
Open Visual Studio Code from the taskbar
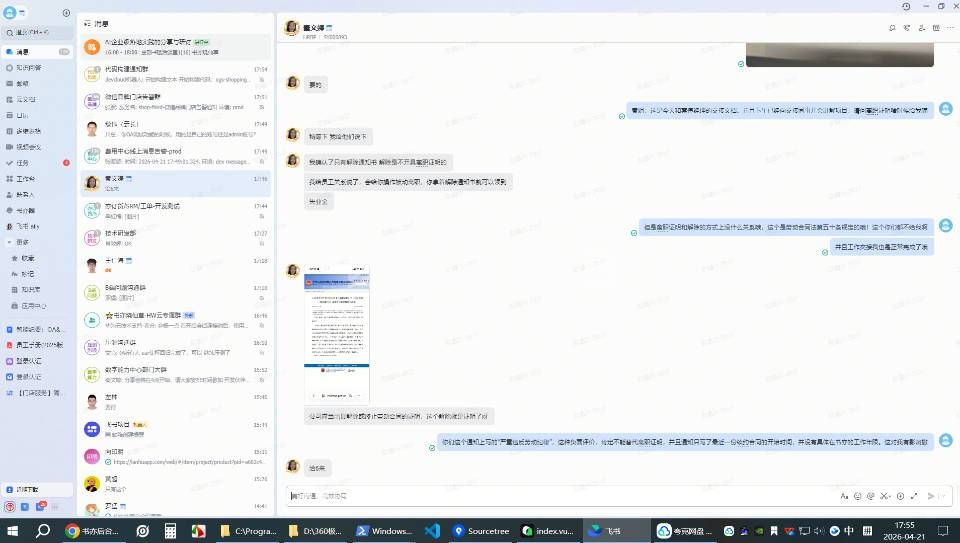click(432, 531)
